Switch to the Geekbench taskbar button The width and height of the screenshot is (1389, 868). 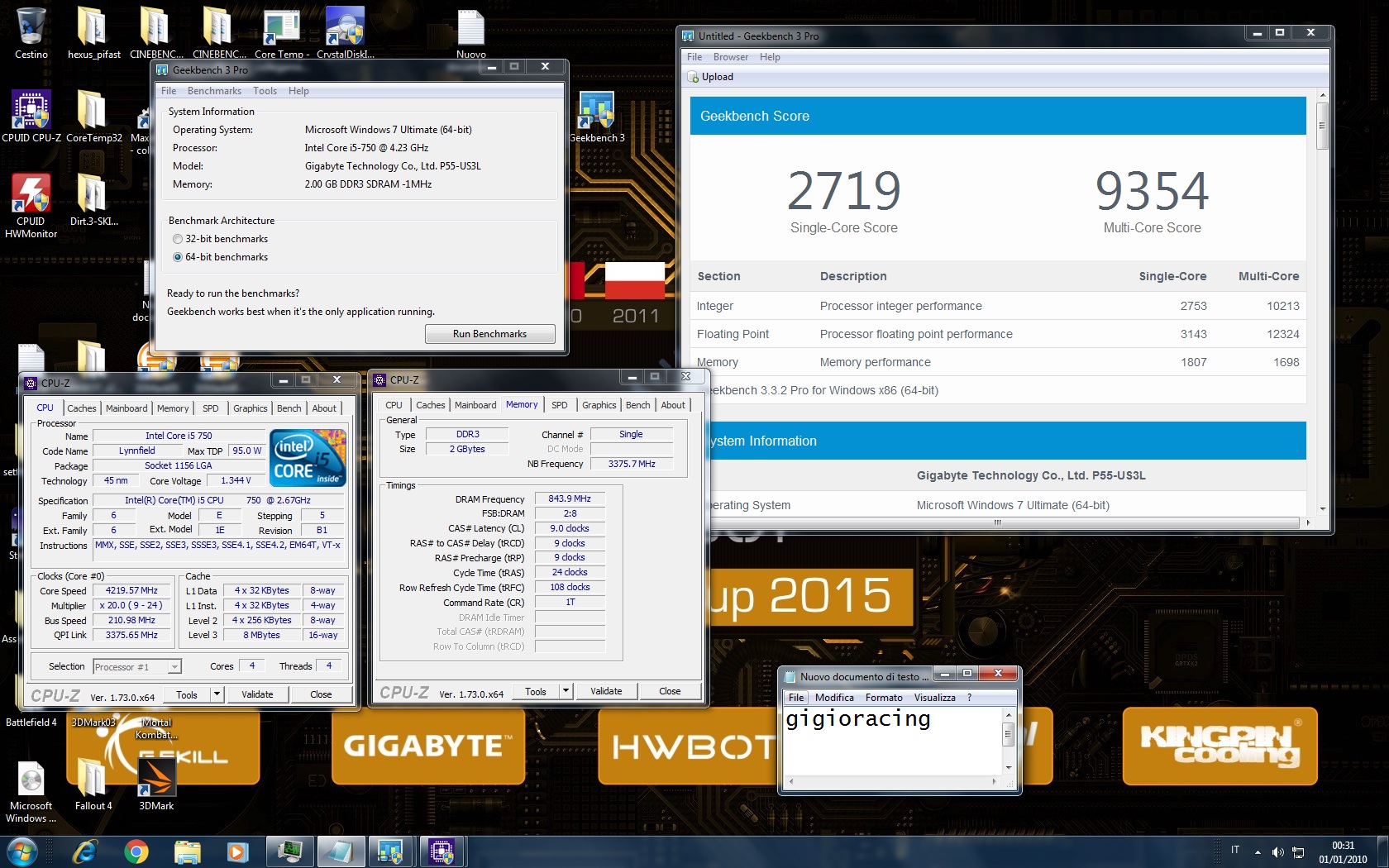(390, 851)
